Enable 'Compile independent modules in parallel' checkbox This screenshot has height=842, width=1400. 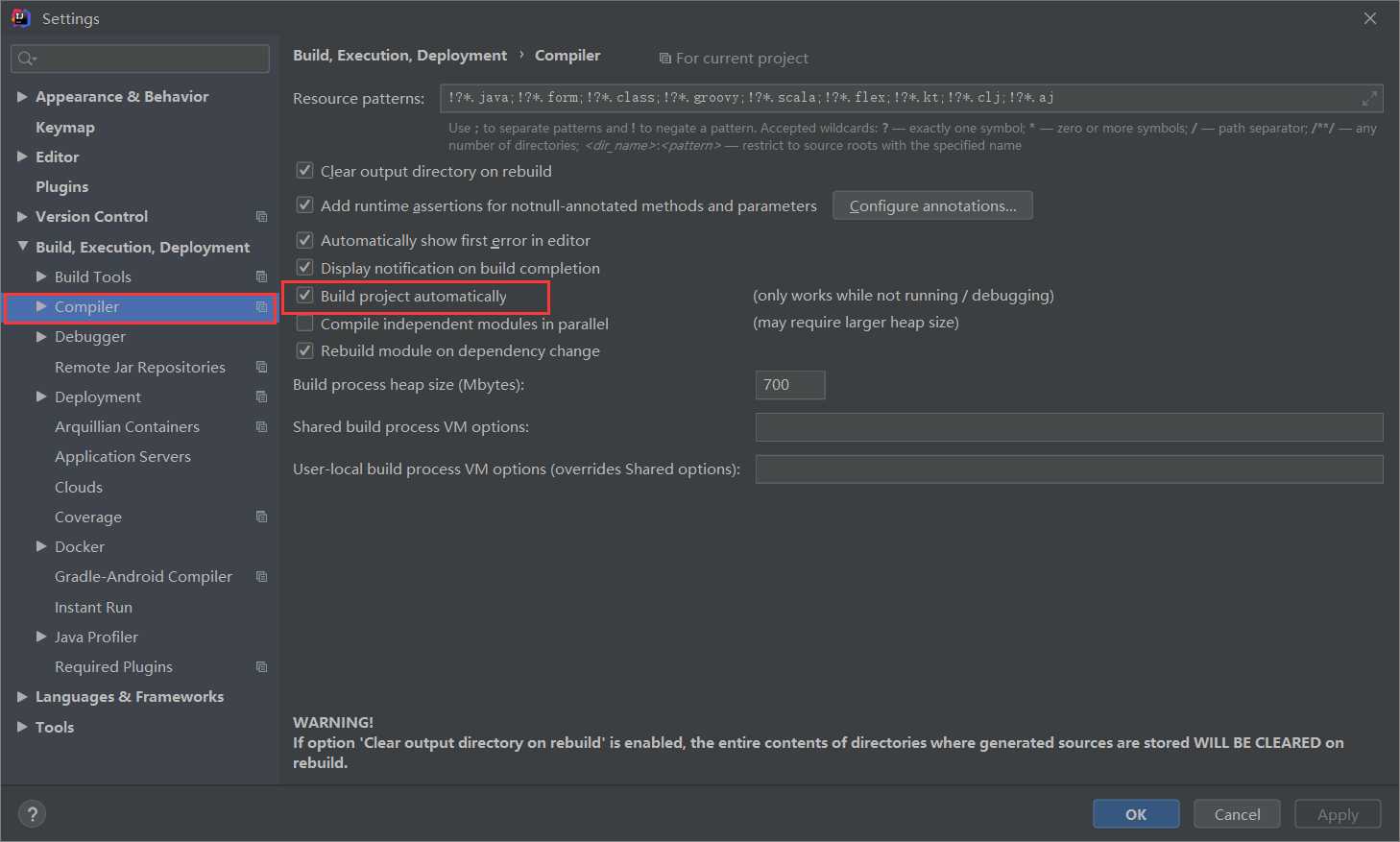304,324
